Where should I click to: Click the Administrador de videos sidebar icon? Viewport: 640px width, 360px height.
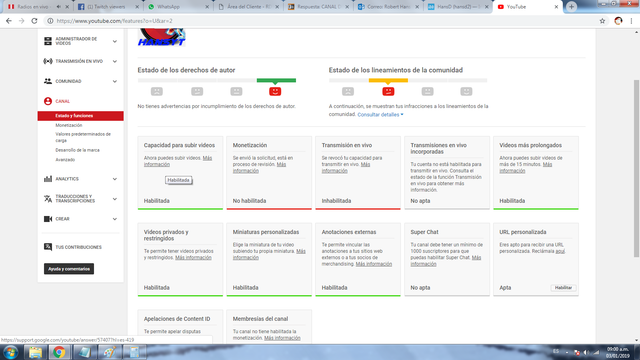(48, 41)
